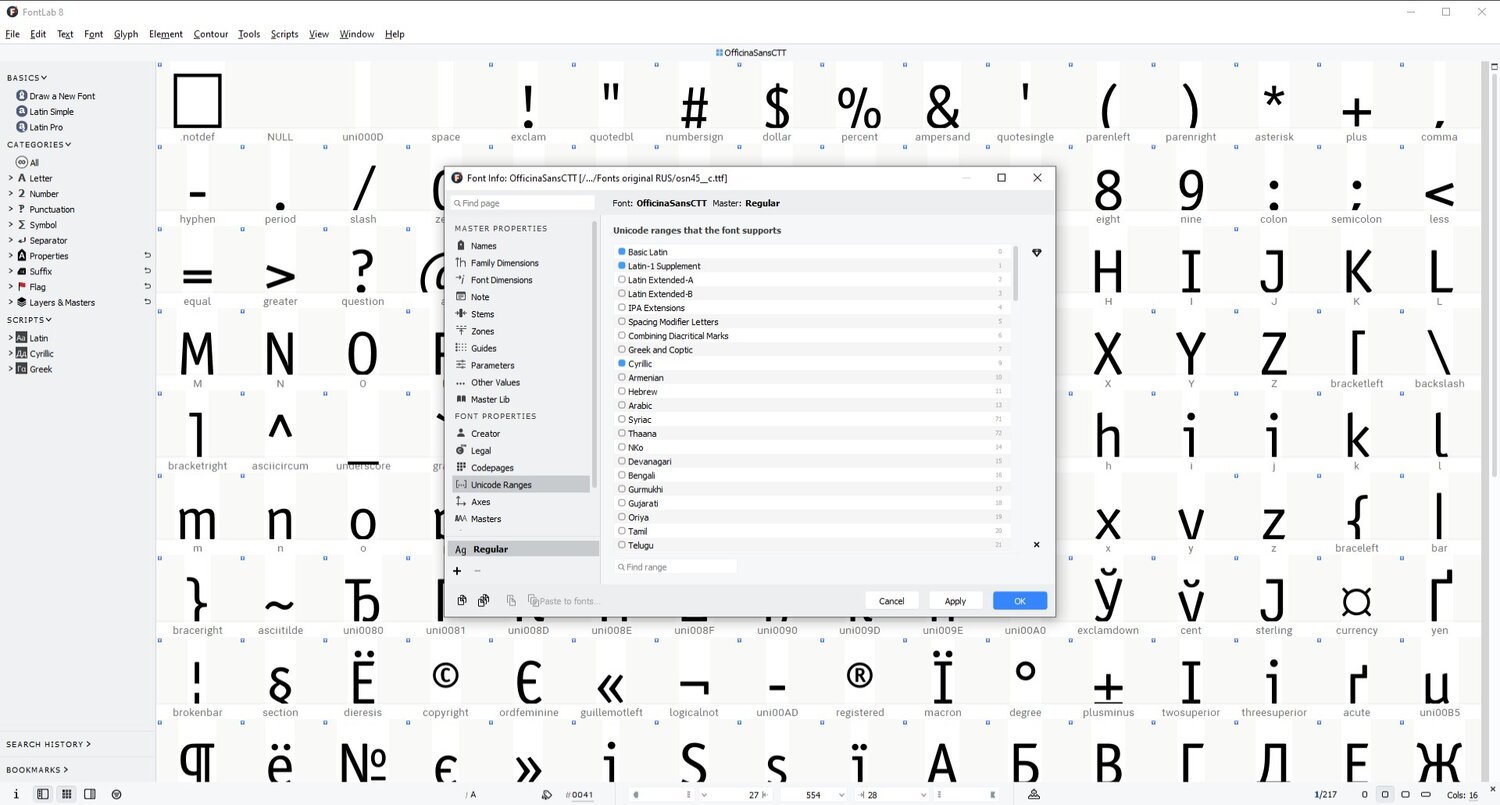Click the Draw a New Font icon
Screen dimensions: 1500x805
click(x=21, y=96)
